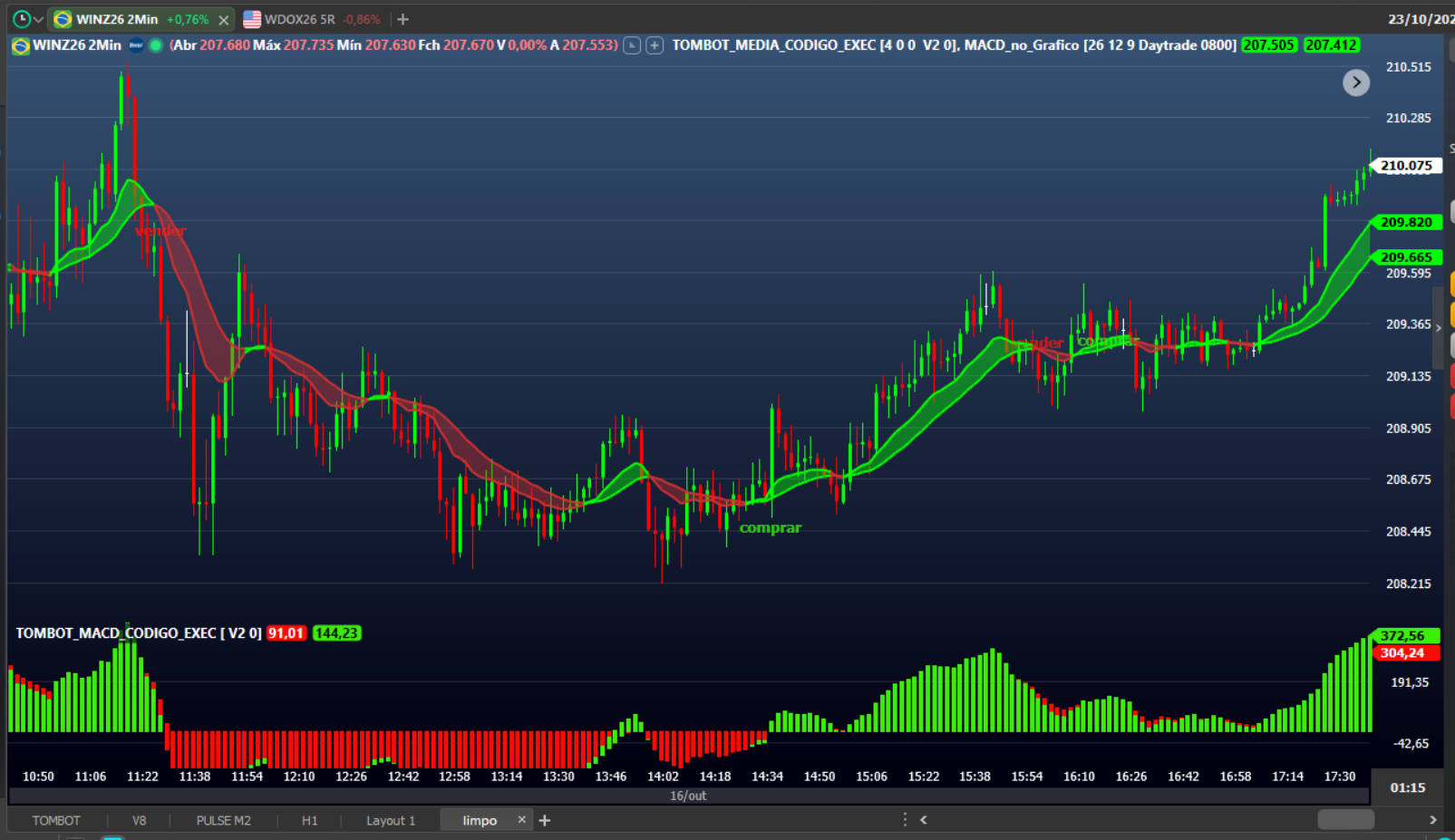Toggle the green connection status dot

click(156, 45)
